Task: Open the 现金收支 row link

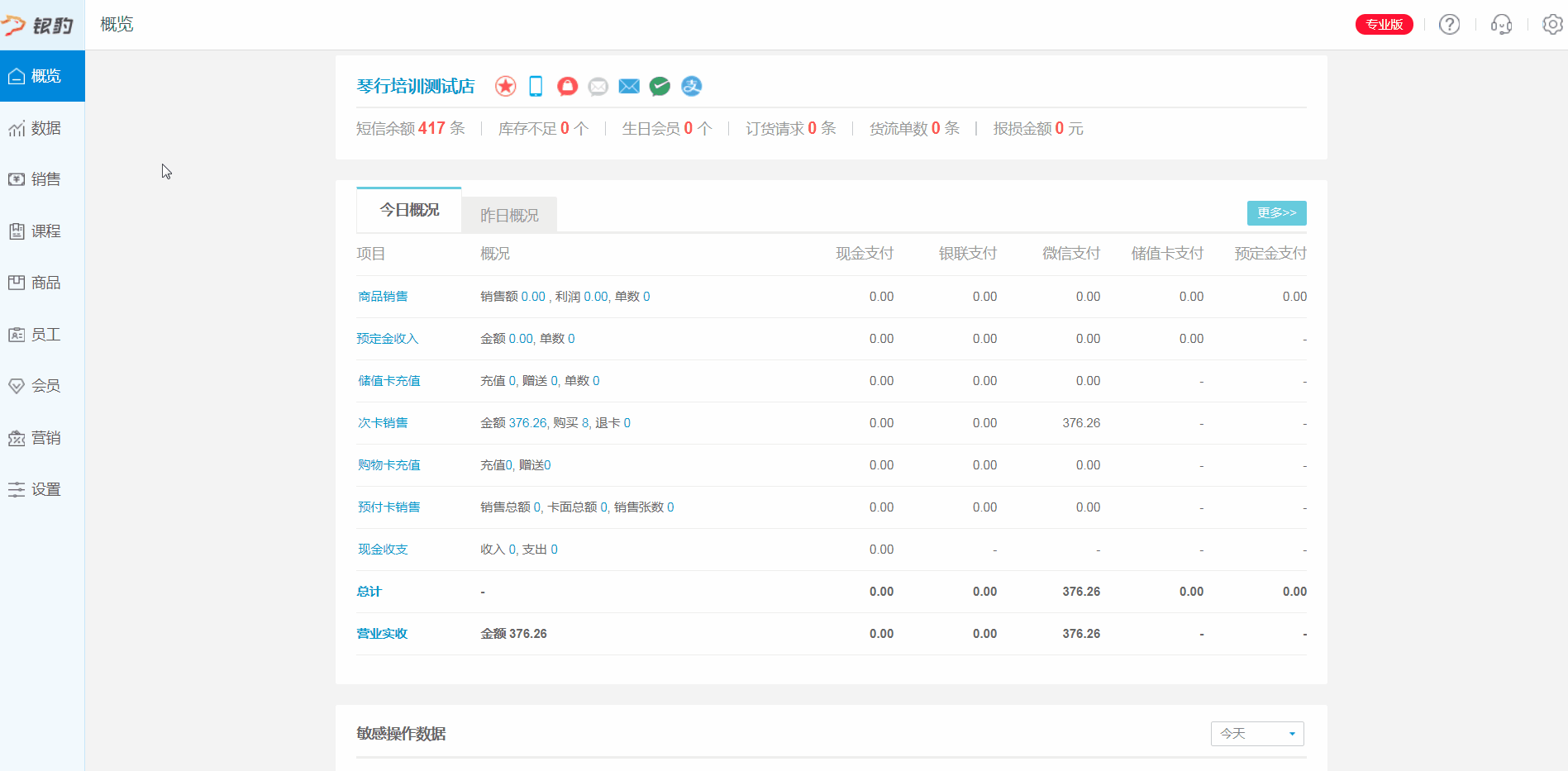Action: [383, 550]
